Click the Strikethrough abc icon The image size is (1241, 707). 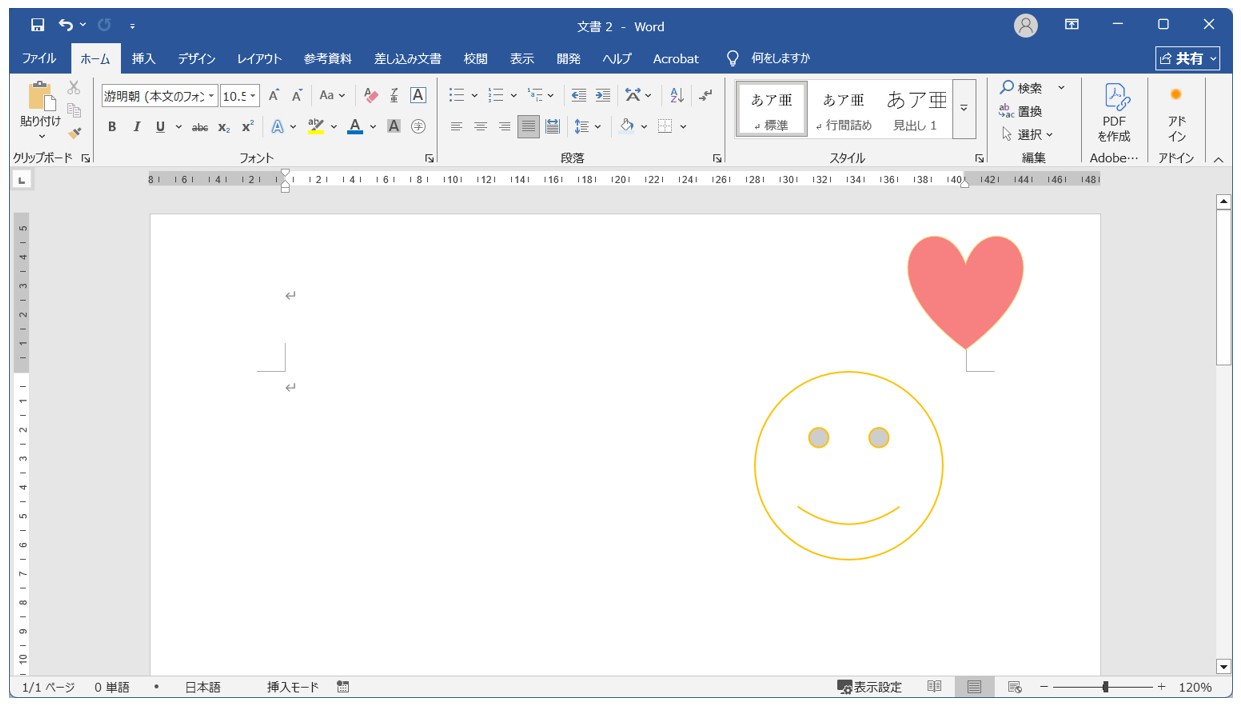[x=200, y=127]
